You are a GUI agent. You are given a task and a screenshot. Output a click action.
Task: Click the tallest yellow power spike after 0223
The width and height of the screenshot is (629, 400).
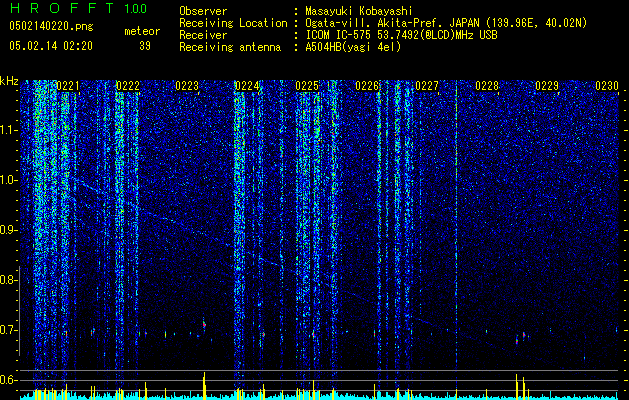click(204, 385)
